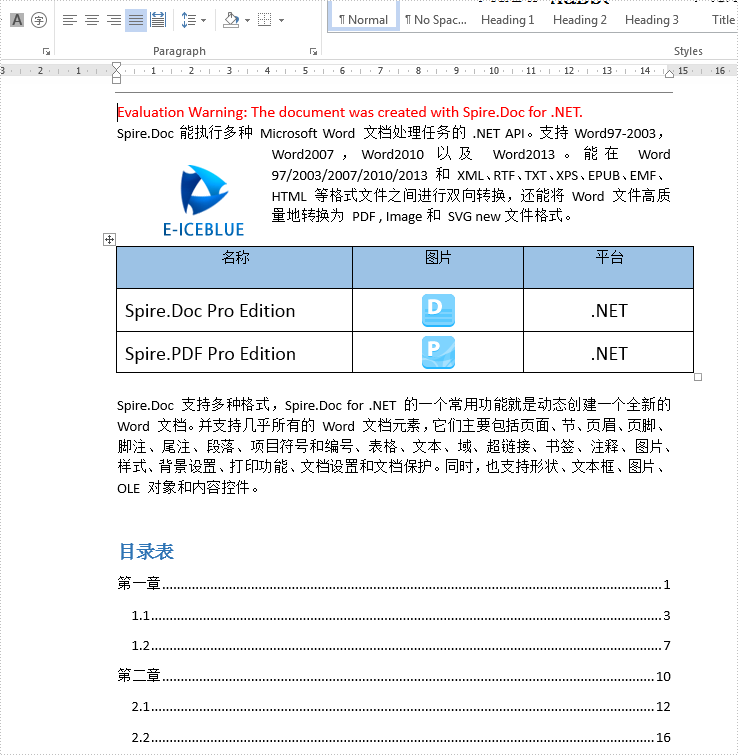
Task: Click Spire.PDF Pro Edition cell
Action: 234,352
